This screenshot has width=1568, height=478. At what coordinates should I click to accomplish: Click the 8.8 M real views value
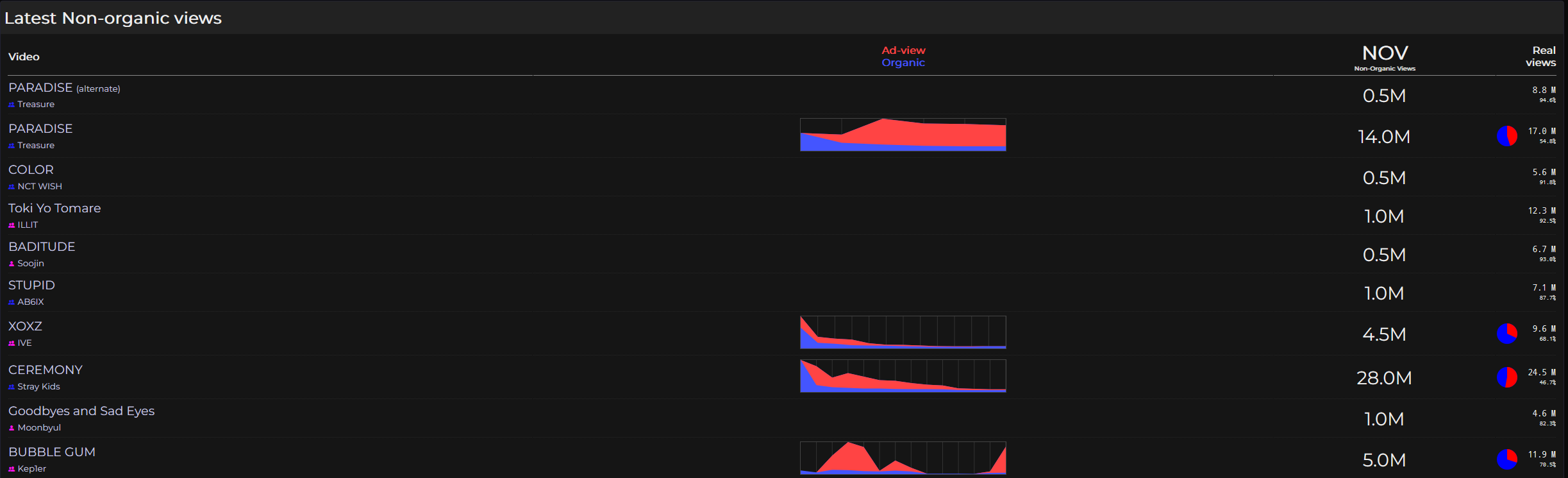[x=1544, y=90]
